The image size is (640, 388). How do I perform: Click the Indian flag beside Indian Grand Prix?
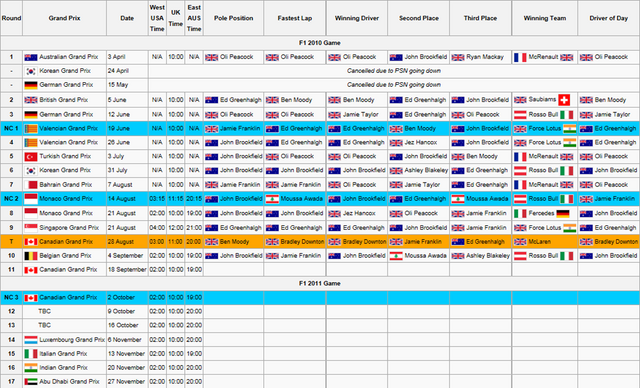pyautogui.click(x=31, y=368)
